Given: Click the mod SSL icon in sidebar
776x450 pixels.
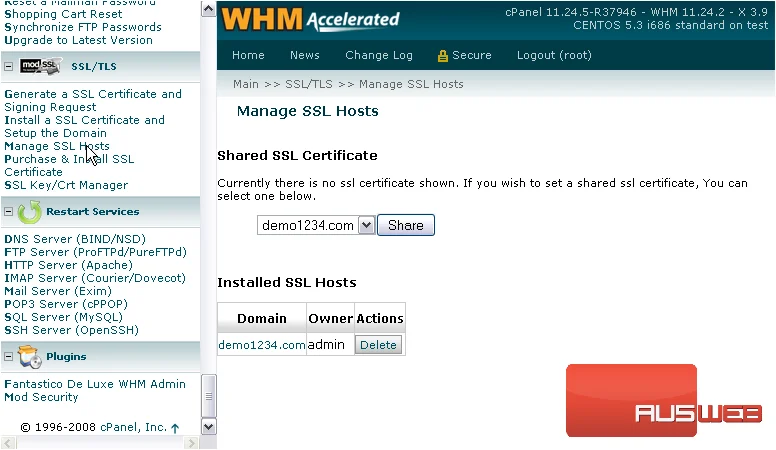Looking at the screenshot, I should pos(41,66).
